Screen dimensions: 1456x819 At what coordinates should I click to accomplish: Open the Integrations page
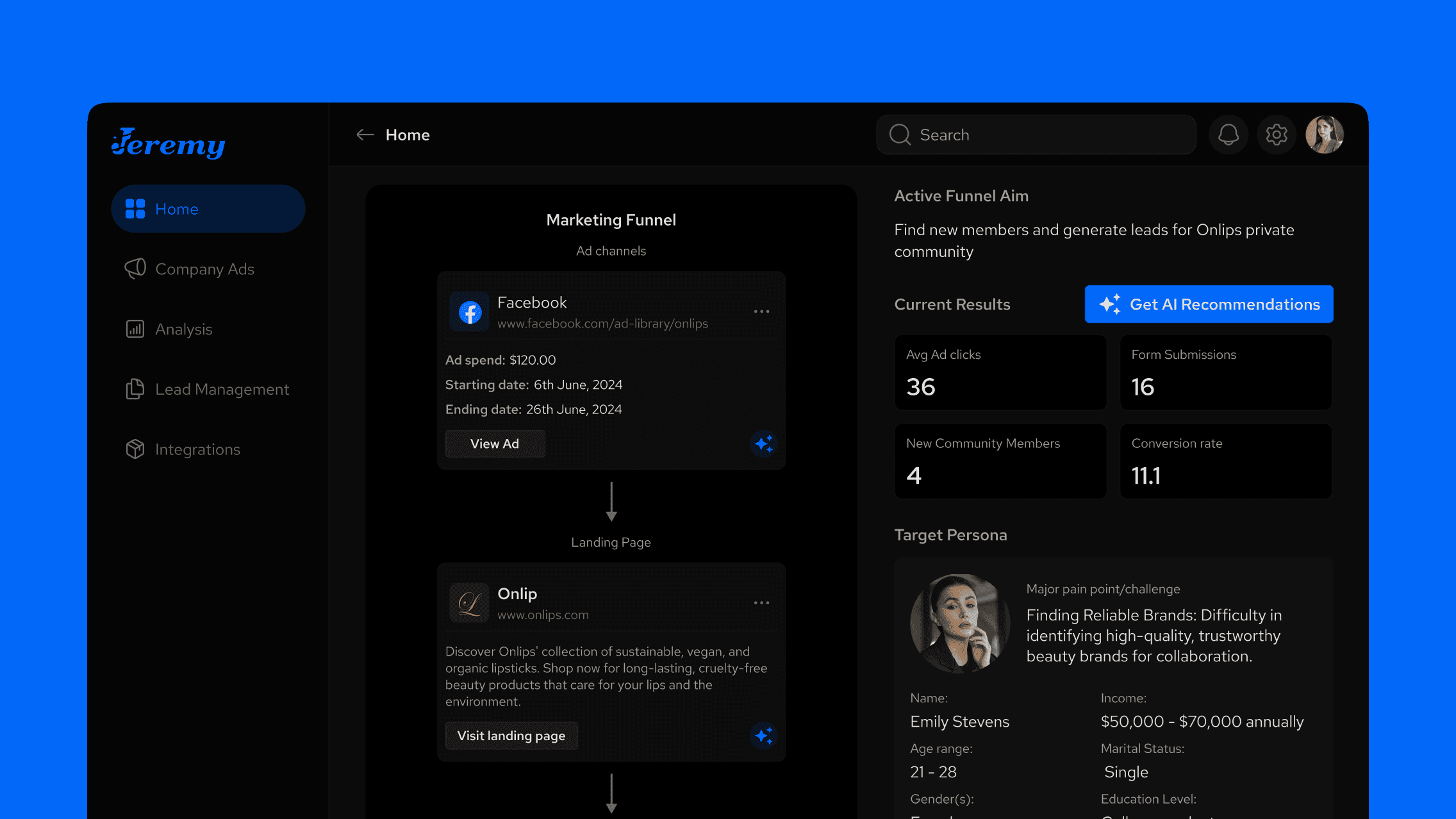click(x=197, y=450)
